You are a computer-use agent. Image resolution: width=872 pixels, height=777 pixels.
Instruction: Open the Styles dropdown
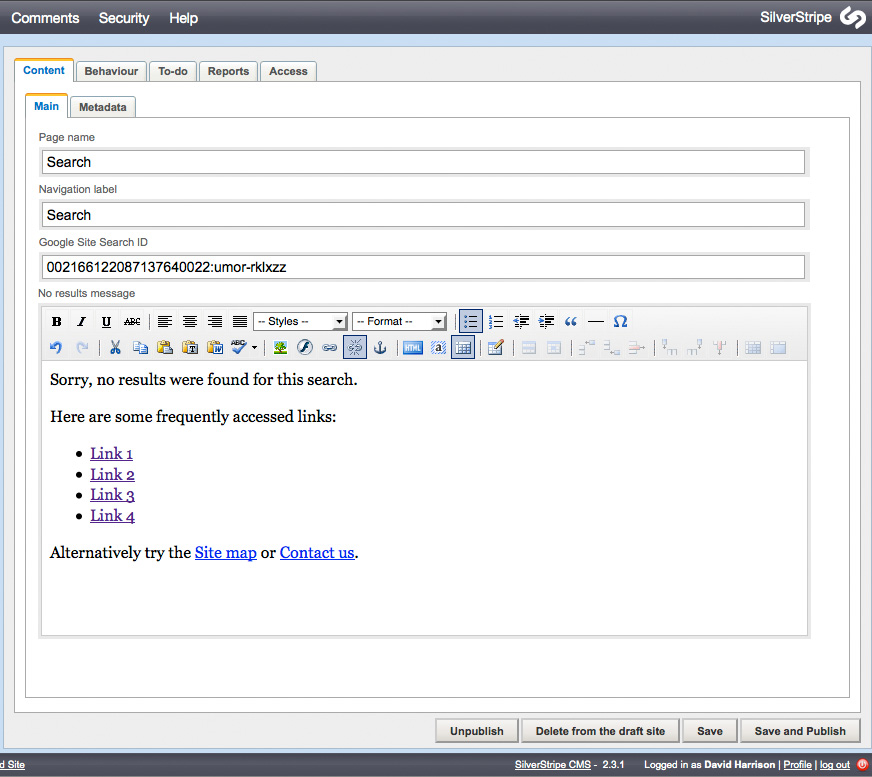300,321
